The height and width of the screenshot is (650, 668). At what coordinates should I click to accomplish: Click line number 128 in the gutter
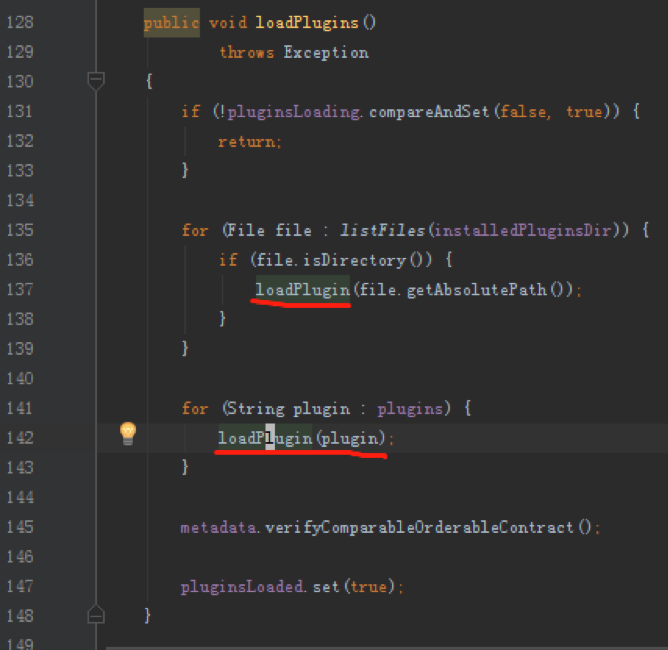pos(20,22)
